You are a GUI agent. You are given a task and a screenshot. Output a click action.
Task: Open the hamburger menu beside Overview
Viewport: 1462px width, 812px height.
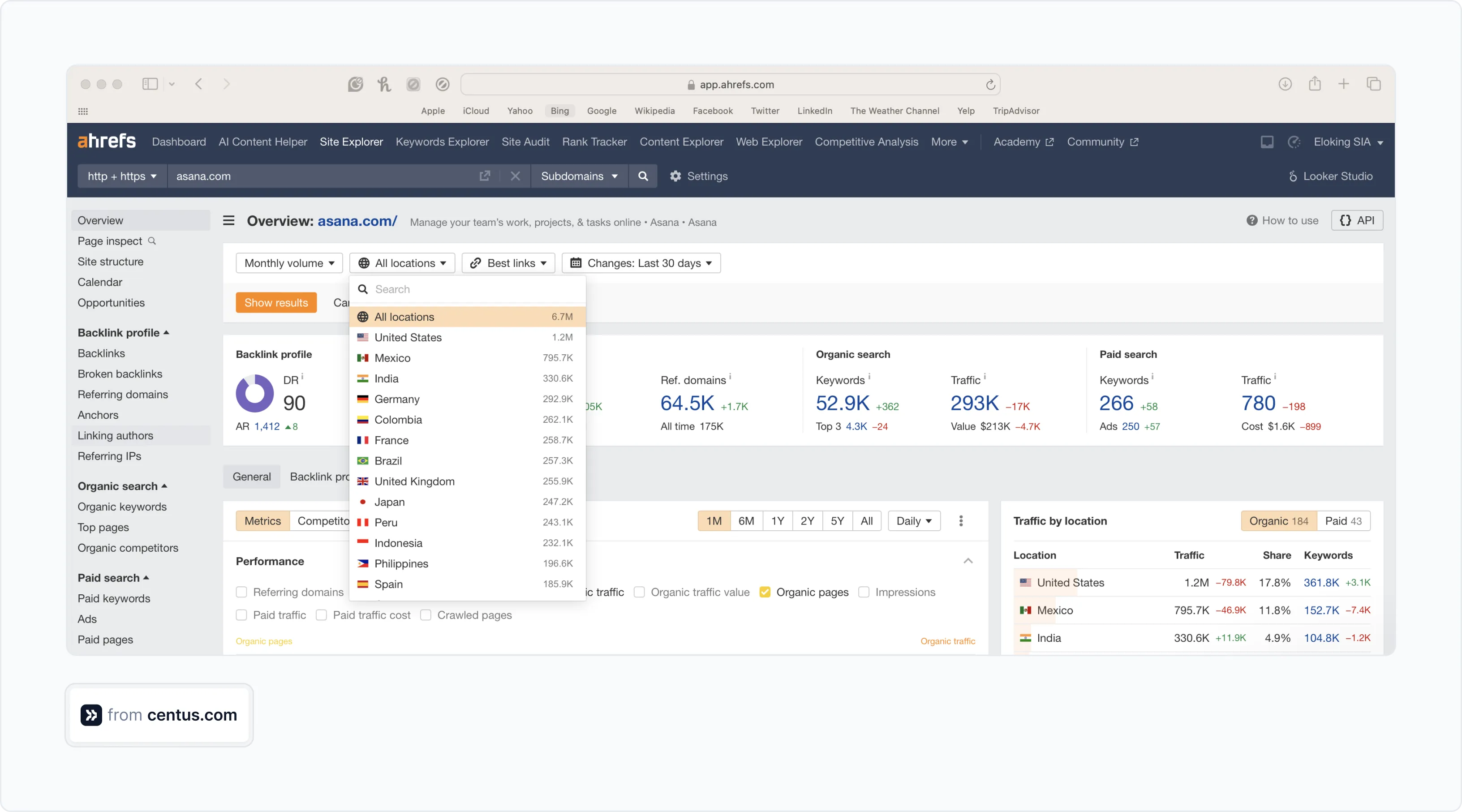(x=229, y=220)
